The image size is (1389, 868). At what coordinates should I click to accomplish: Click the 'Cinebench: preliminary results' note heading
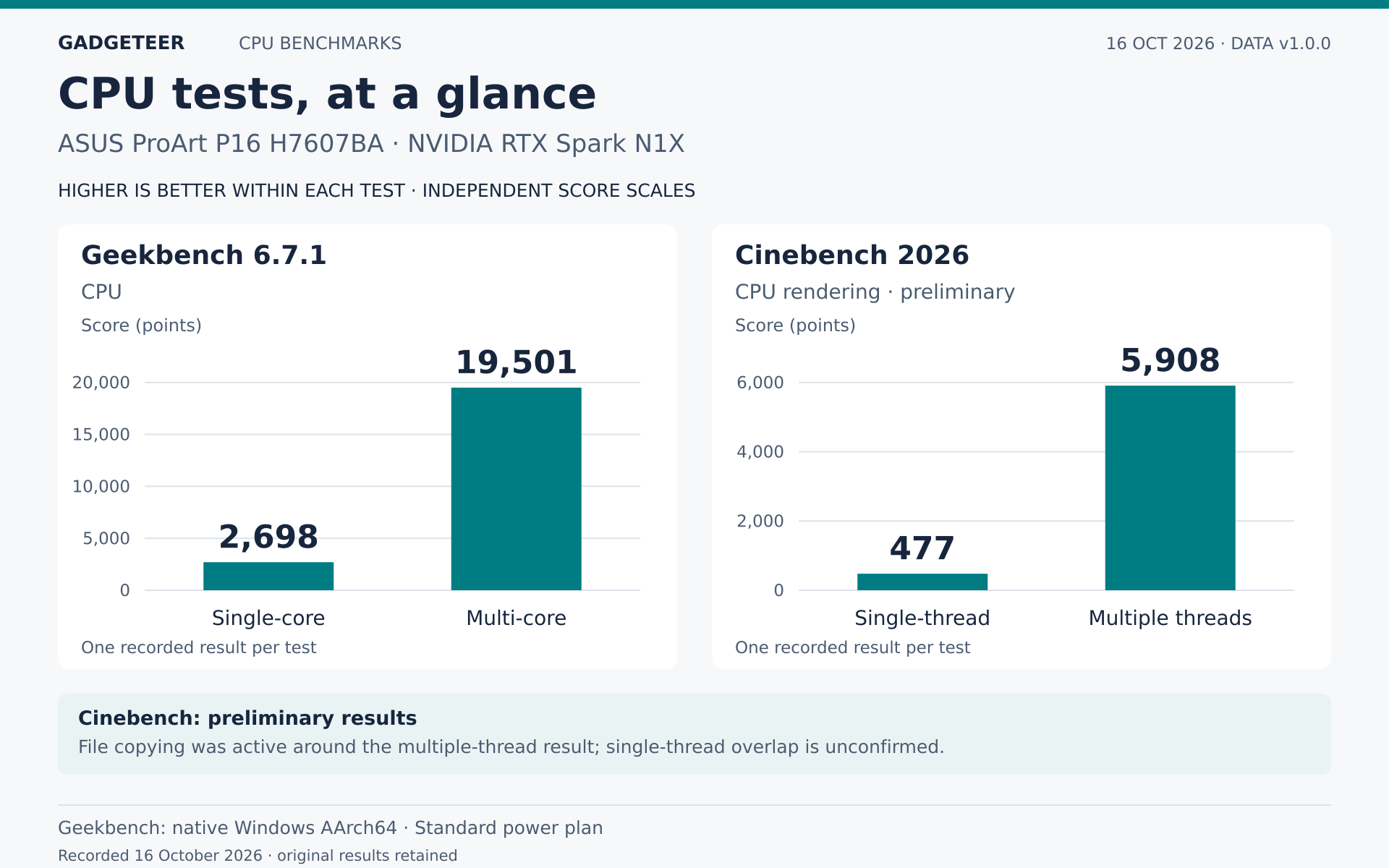pyautogui.click(x=247, y=718)
